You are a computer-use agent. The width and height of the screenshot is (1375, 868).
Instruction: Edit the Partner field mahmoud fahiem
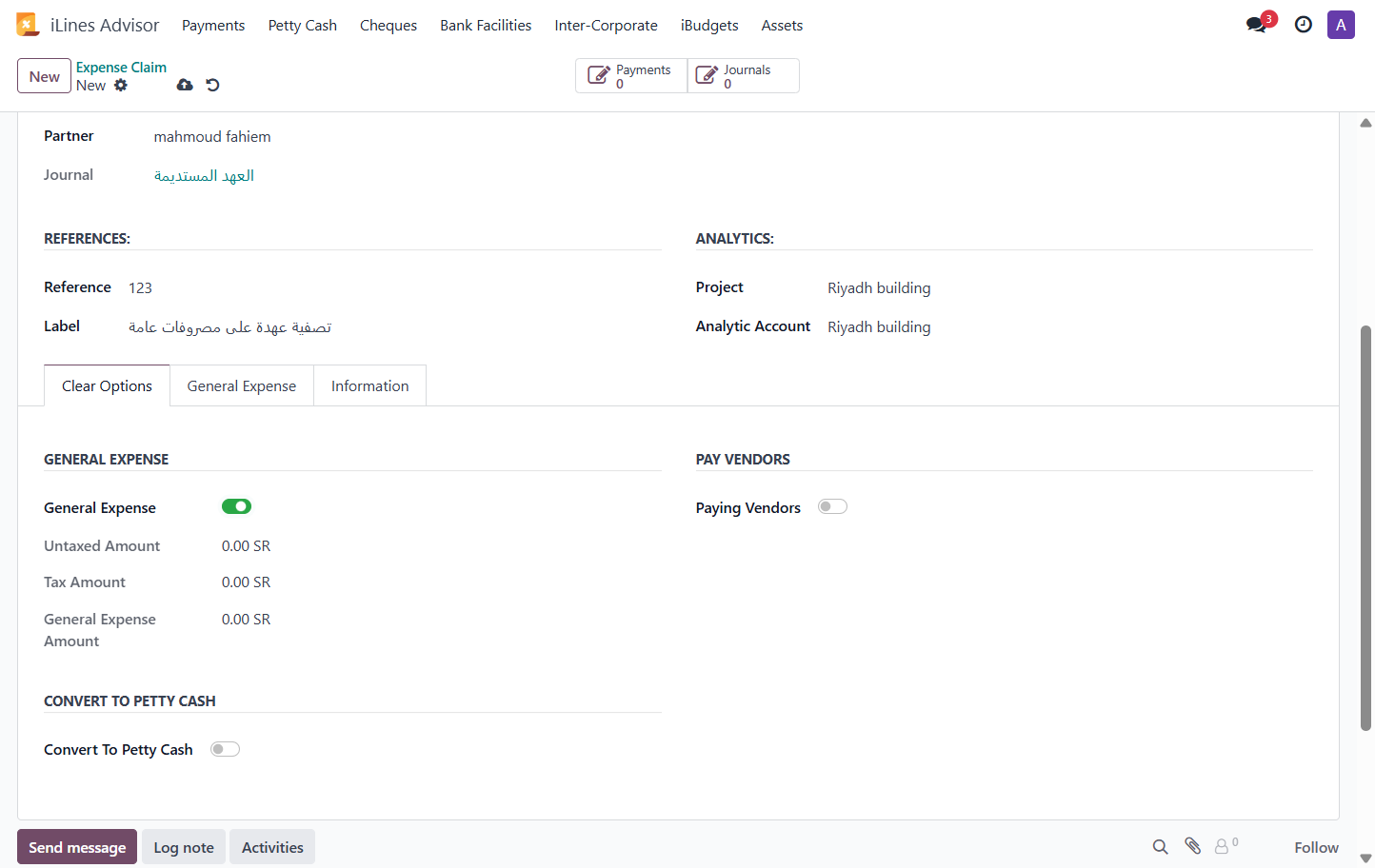pyautogui.click(x=212, y=137)
